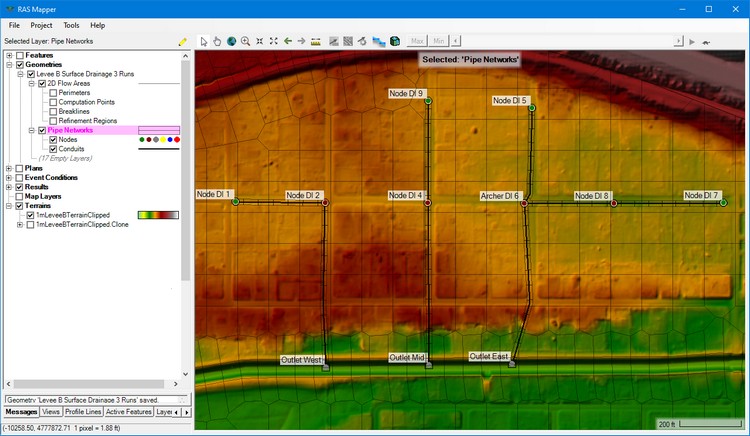This screenshot has height=436, width=750.
Task: Open the Tools menu
Action: (71, 24)
